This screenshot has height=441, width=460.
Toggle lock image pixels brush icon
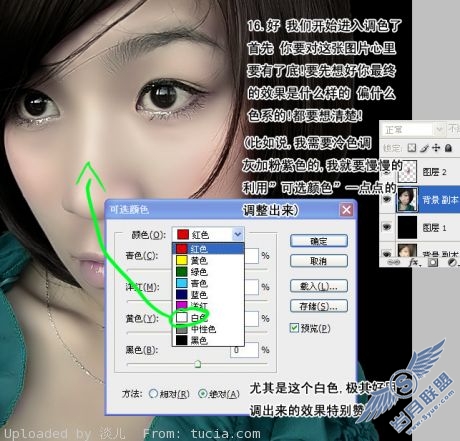click(424, 148)
